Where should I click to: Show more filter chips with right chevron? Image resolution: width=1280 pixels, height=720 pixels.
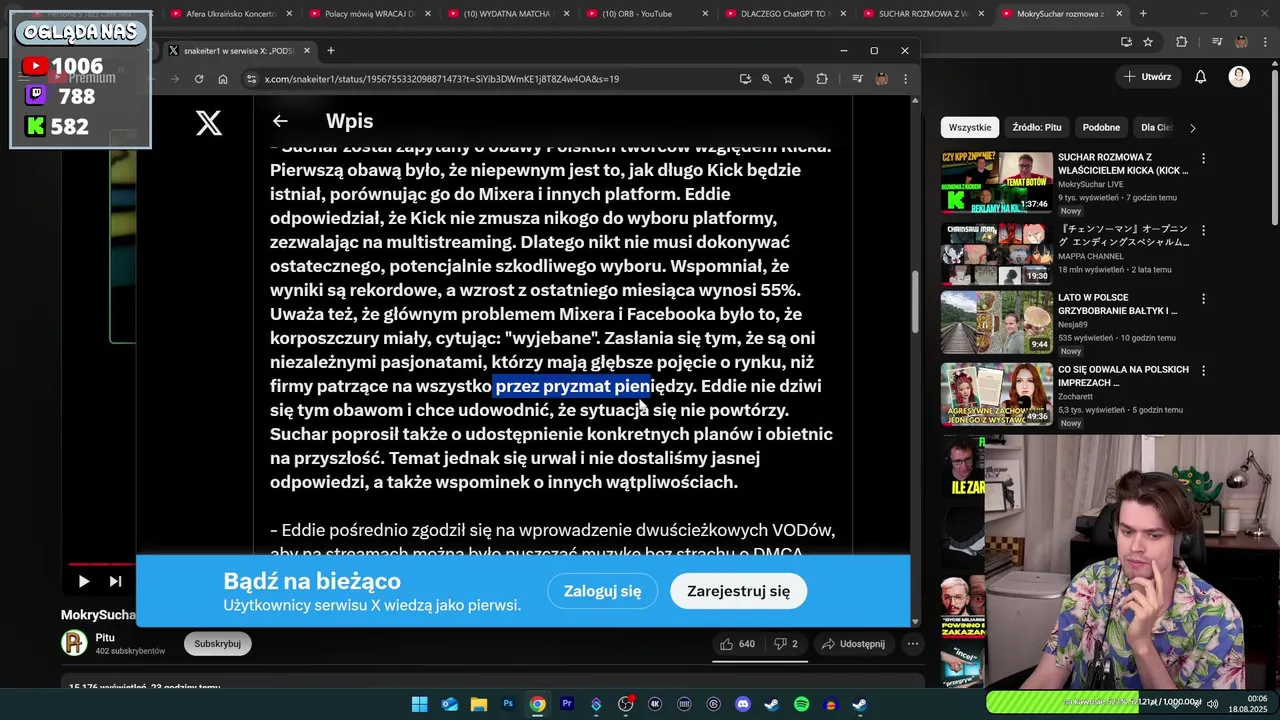(x=1192, y=127)
